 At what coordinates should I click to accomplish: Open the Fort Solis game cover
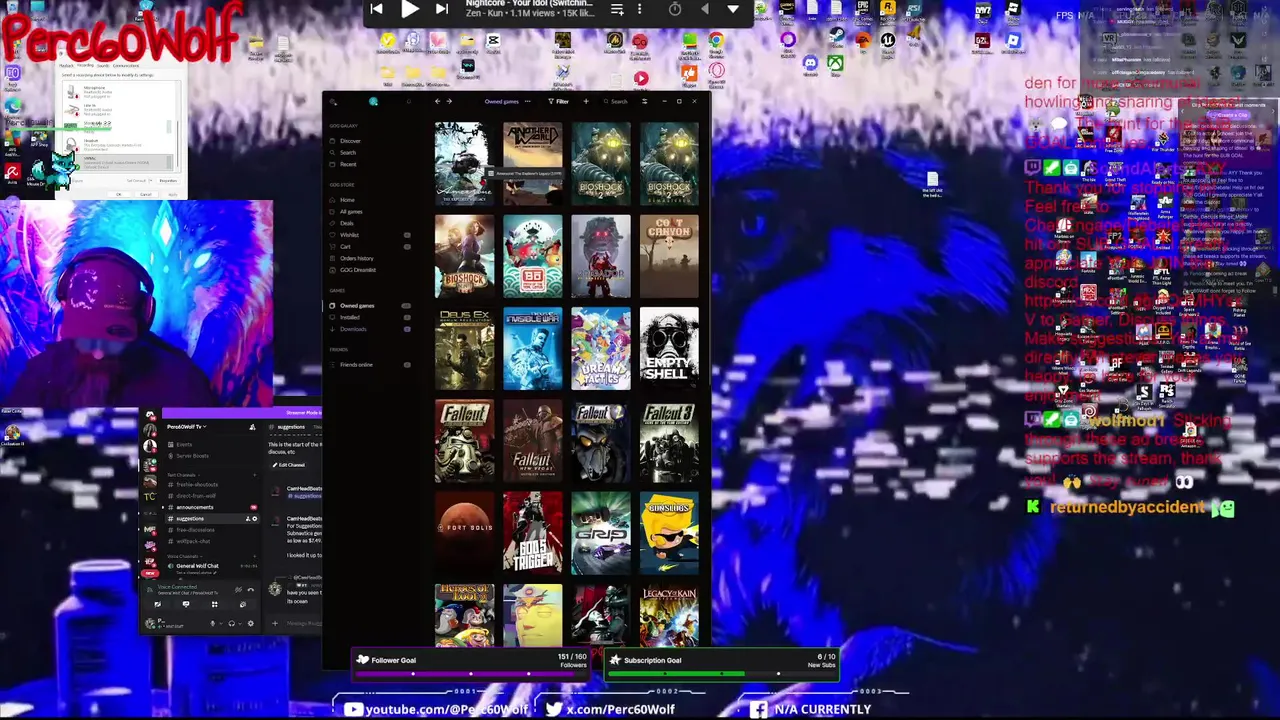(x=464, y=533)
